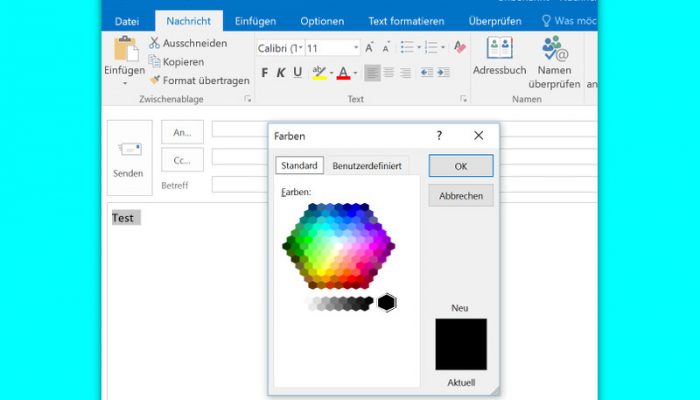Increase paragraph indent

(443, 72)
